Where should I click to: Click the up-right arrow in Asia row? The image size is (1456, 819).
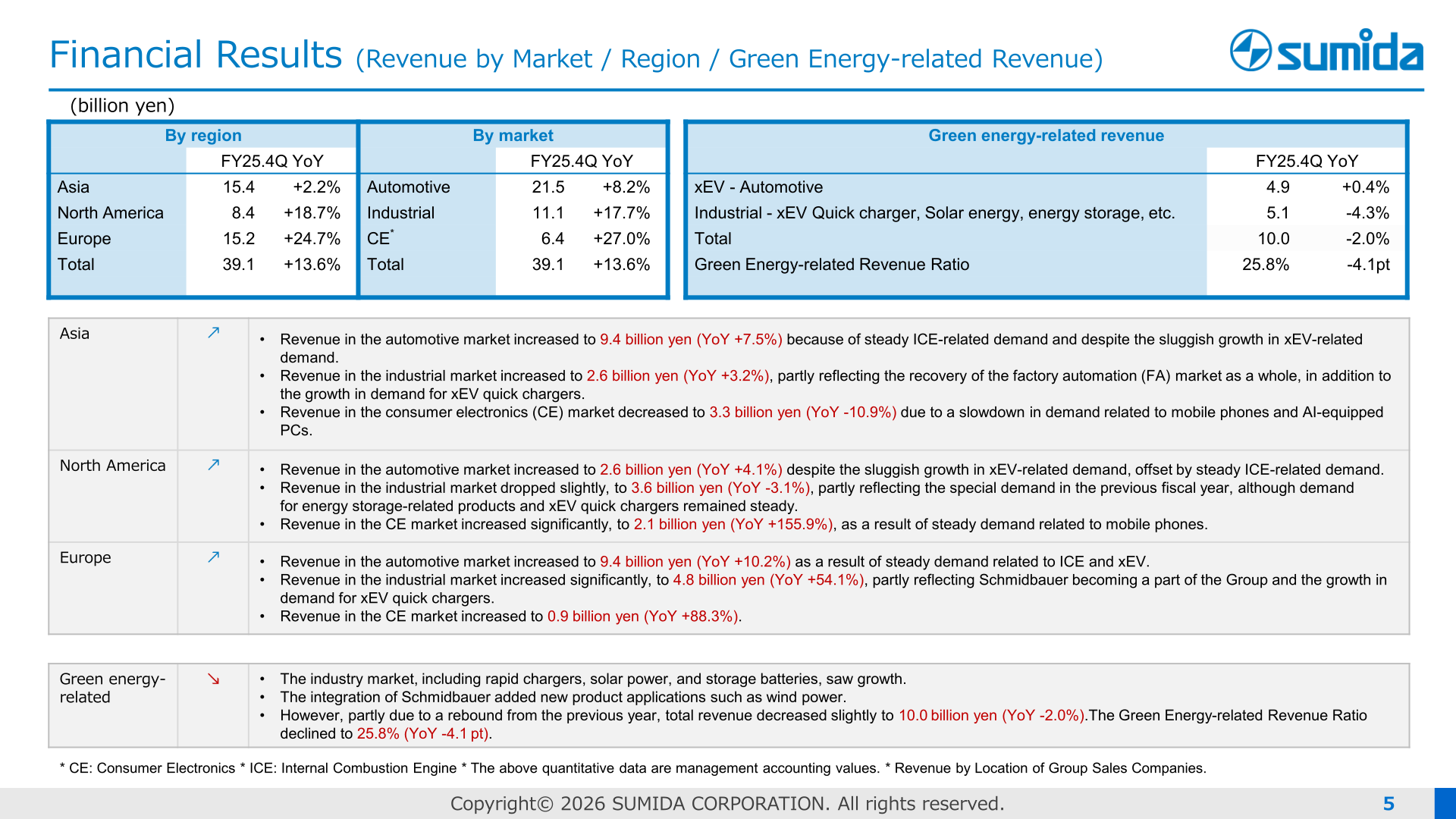click(214, 333)
